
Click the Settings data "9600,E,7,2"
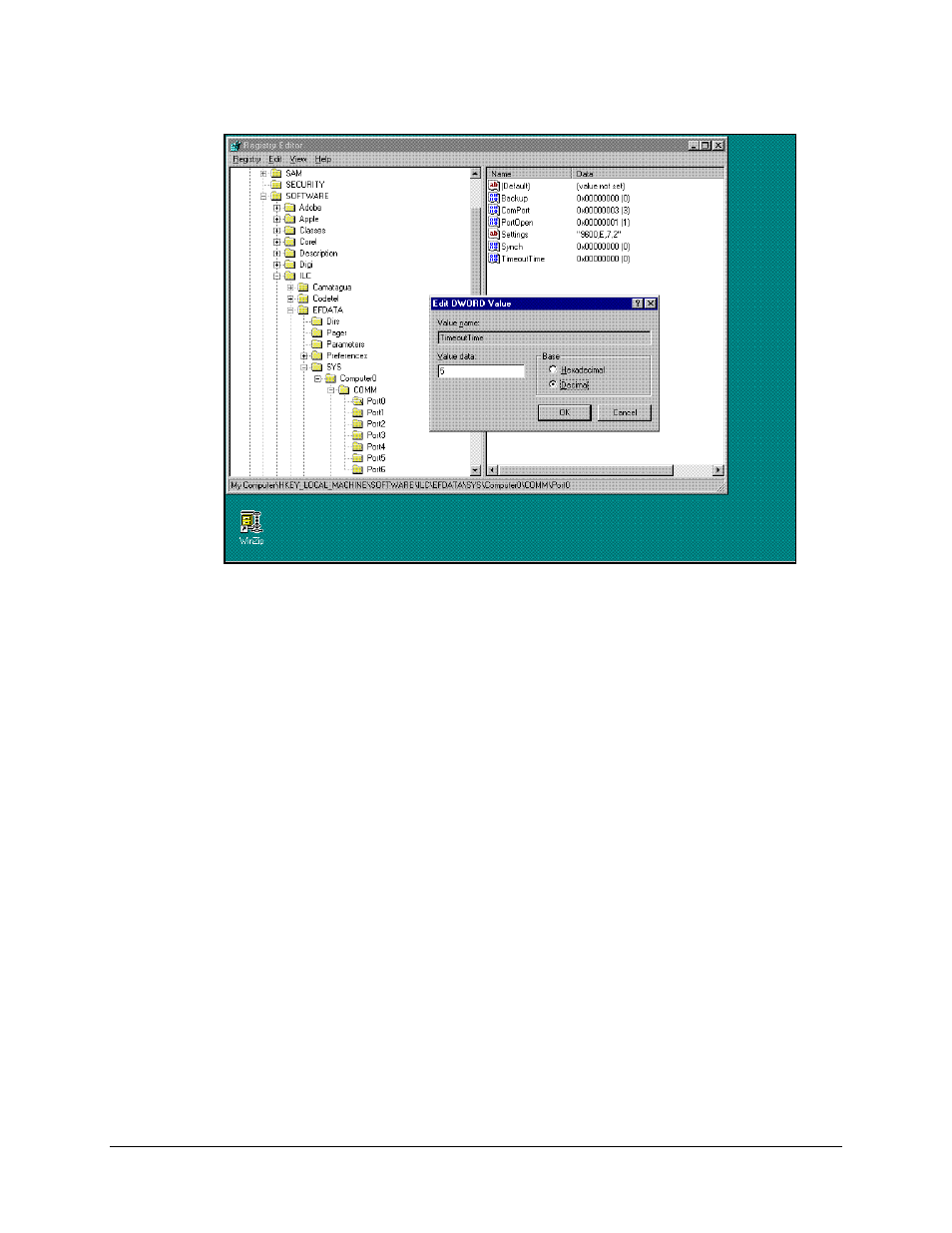tap(599, 235)
